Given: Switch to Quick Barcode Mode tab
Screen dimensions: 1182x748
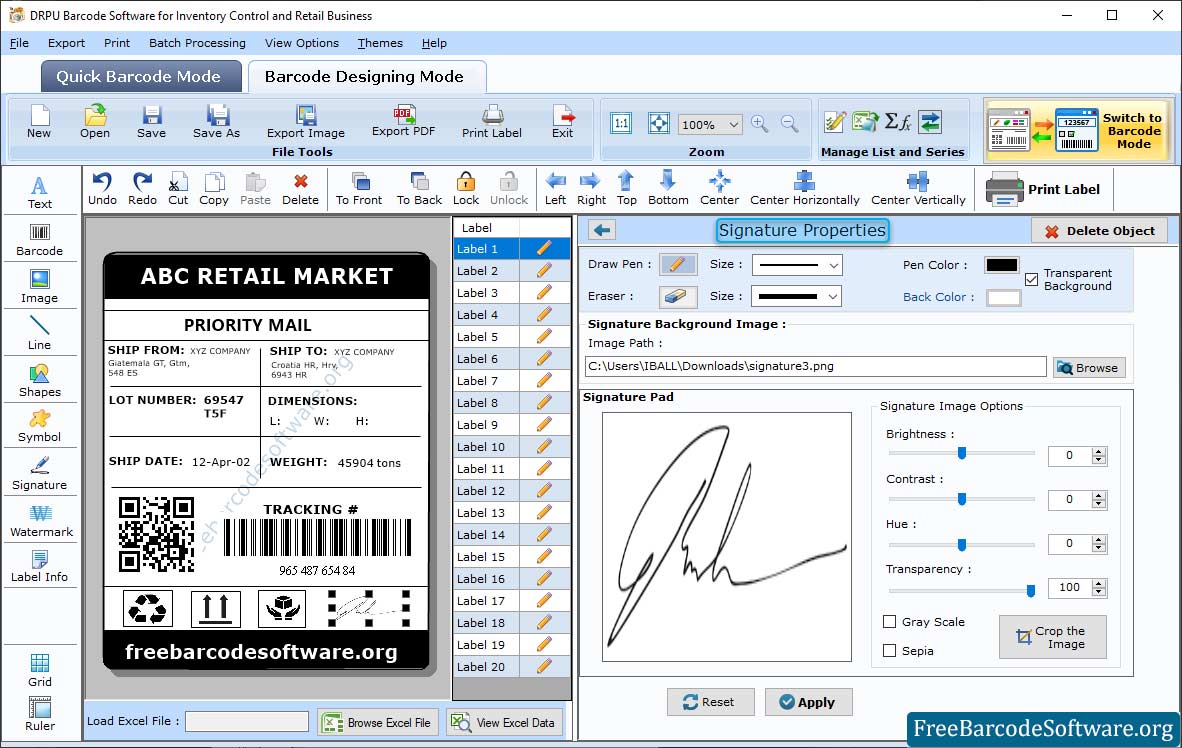Looking at the screenshot, I should (141, 77).
